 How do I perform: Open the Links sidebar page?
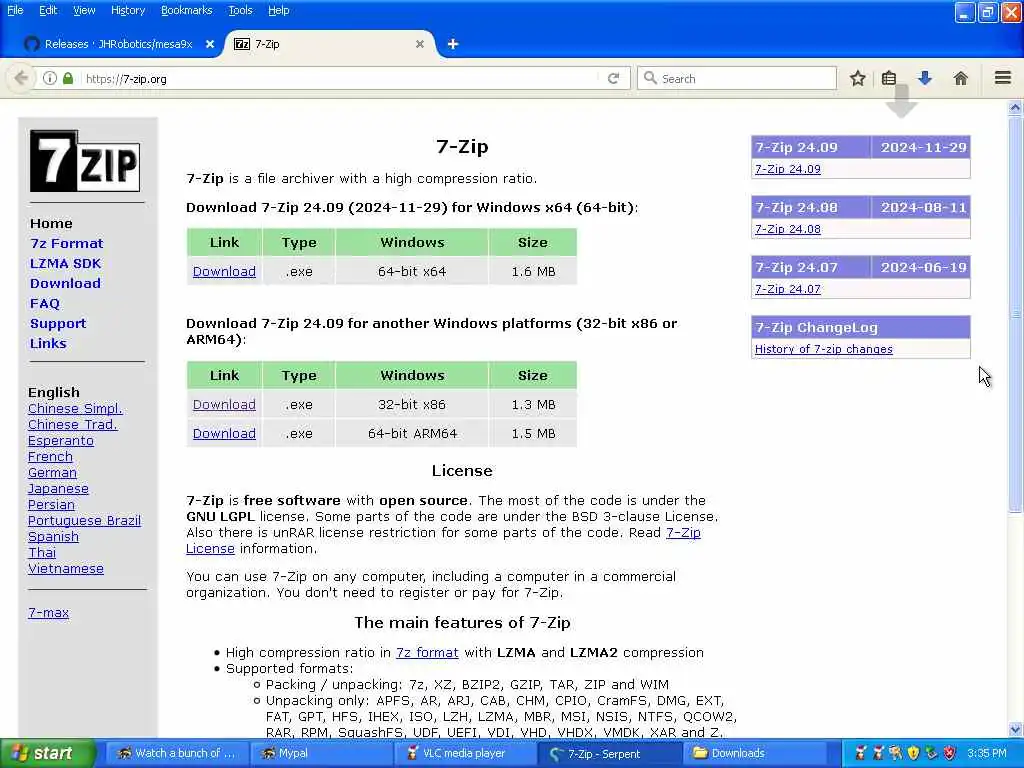coord(48,343)
